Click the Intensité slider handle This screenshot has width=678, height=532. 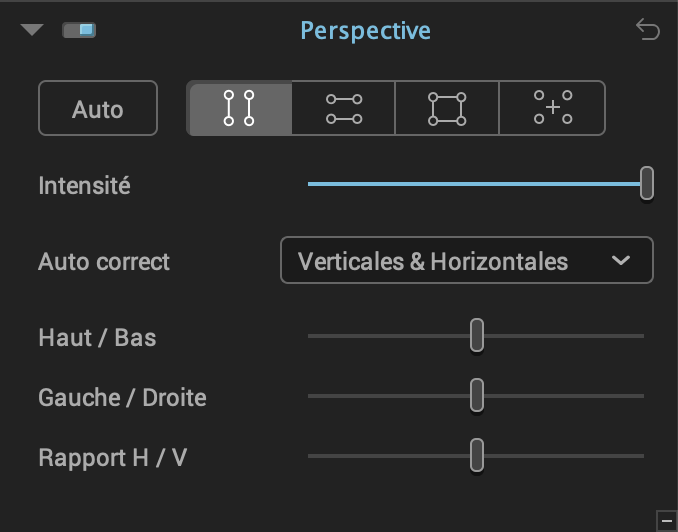pos(646,183)
